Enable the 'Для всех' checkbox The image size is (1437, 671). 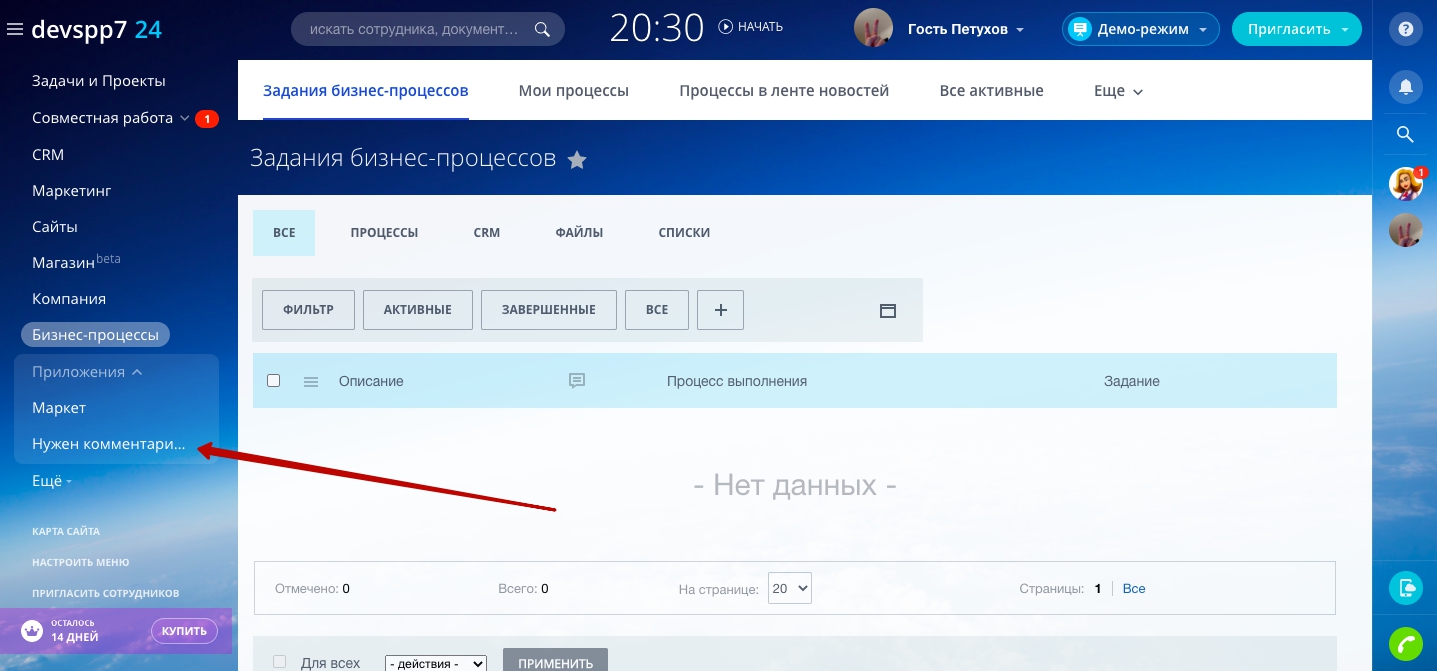(x=280, y=662)
